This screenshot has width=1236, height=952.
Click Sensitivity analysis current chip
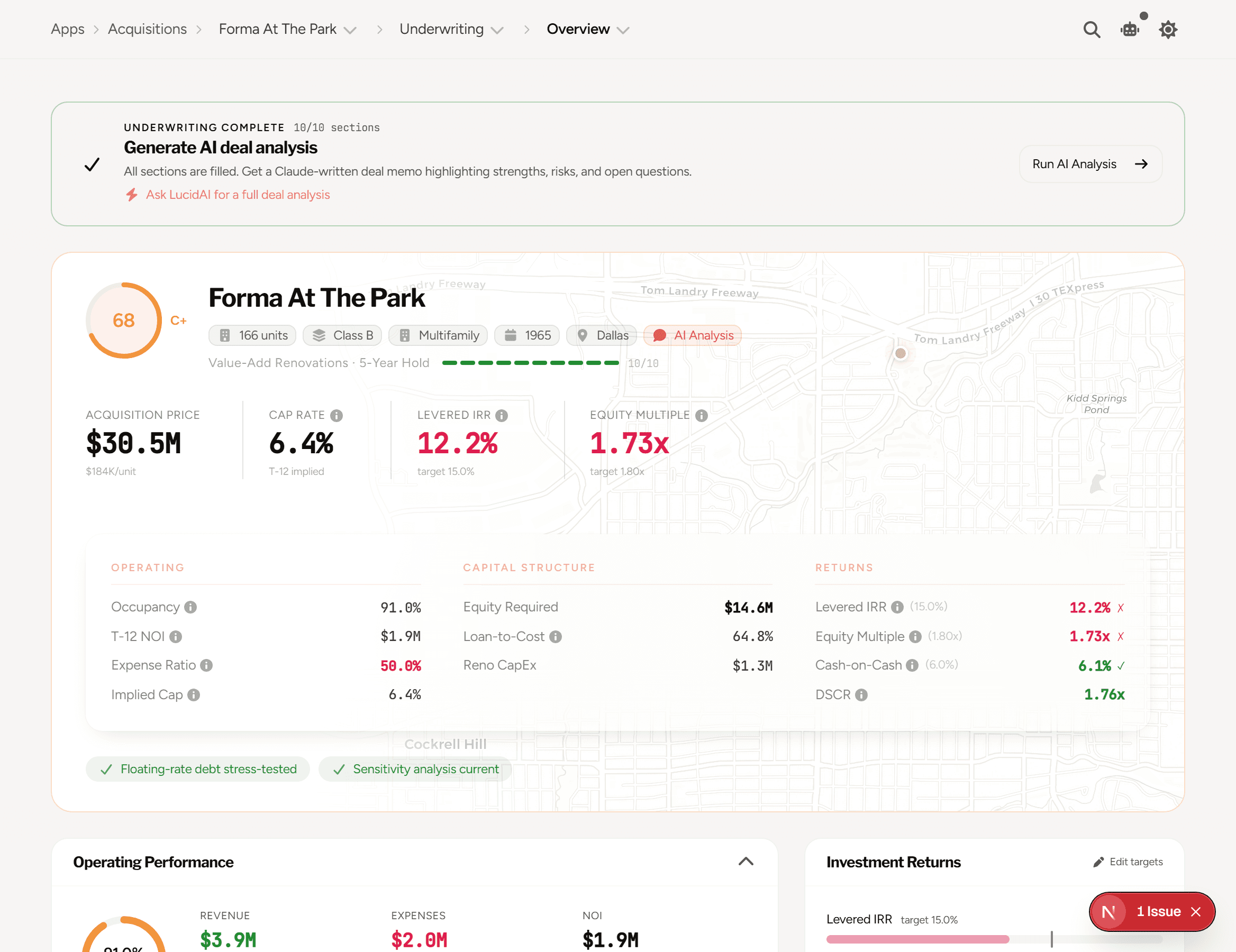[x=415, y=770]
